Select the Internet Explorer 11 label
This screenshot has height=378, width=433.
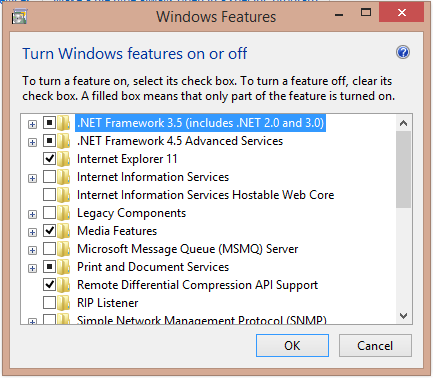127,159
